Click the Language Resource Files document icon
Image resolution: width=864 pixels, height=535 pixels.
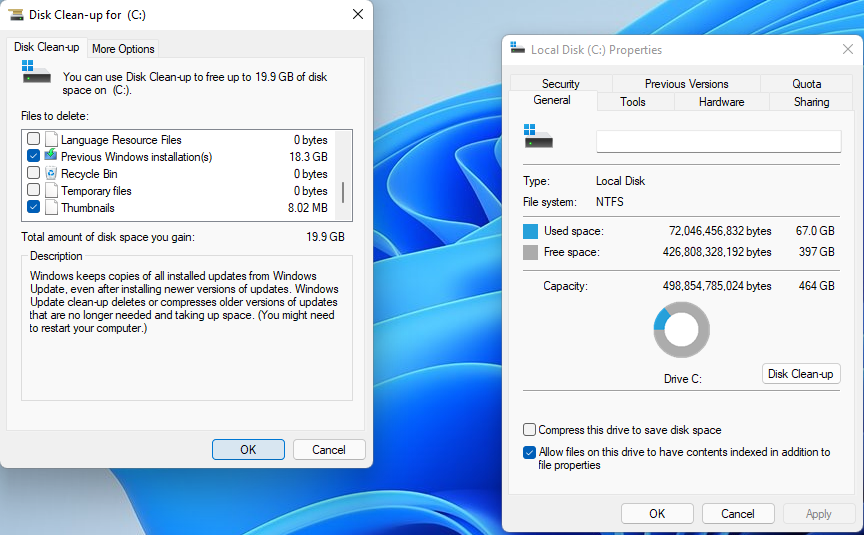tap(51, 139)
